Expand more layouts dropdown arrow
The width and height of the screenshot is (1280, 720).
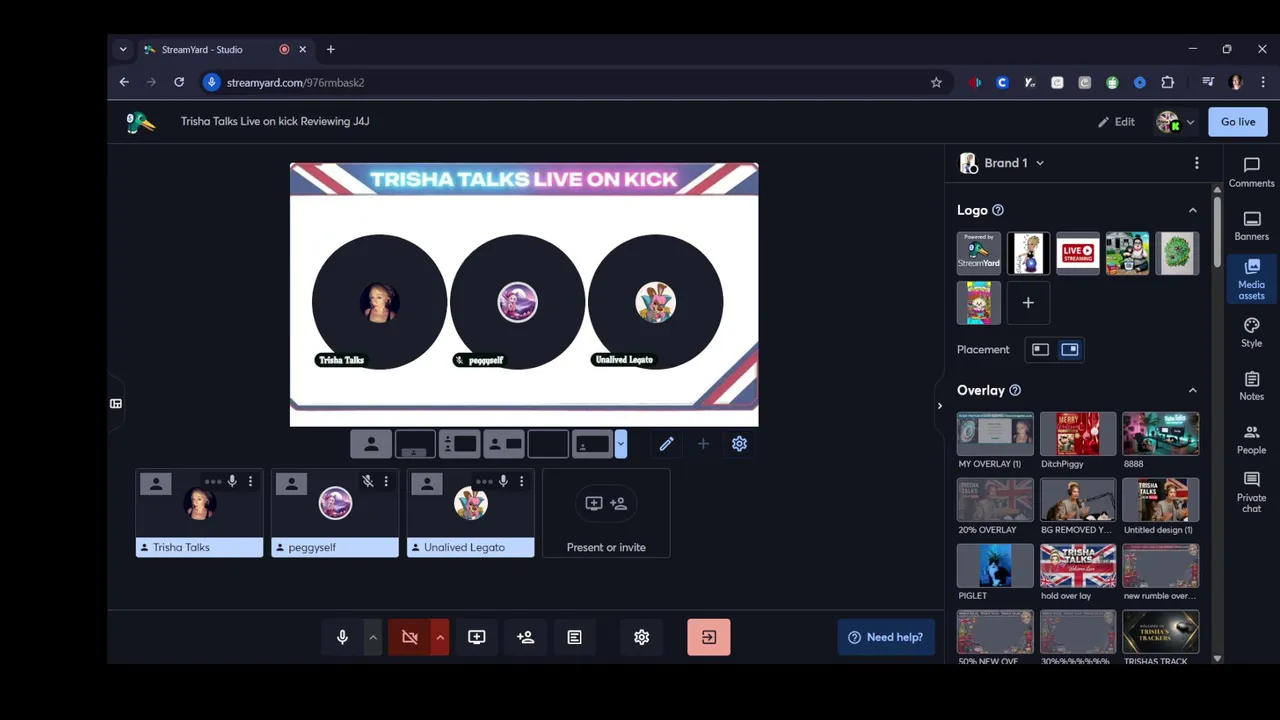coord(621,444)
